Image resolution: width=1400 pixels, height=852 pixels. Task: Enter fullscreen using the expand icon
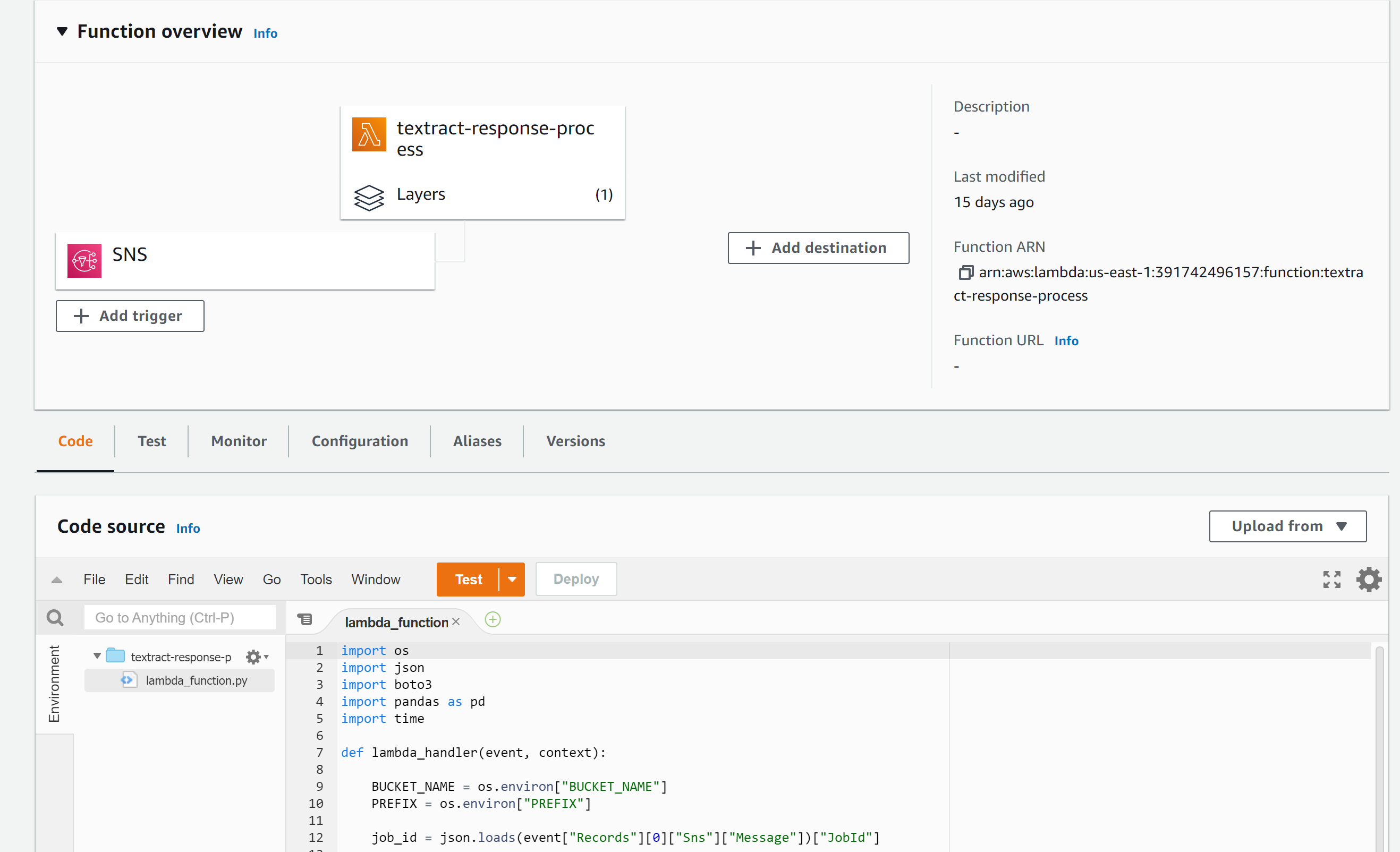click(x=1331, y=579)
